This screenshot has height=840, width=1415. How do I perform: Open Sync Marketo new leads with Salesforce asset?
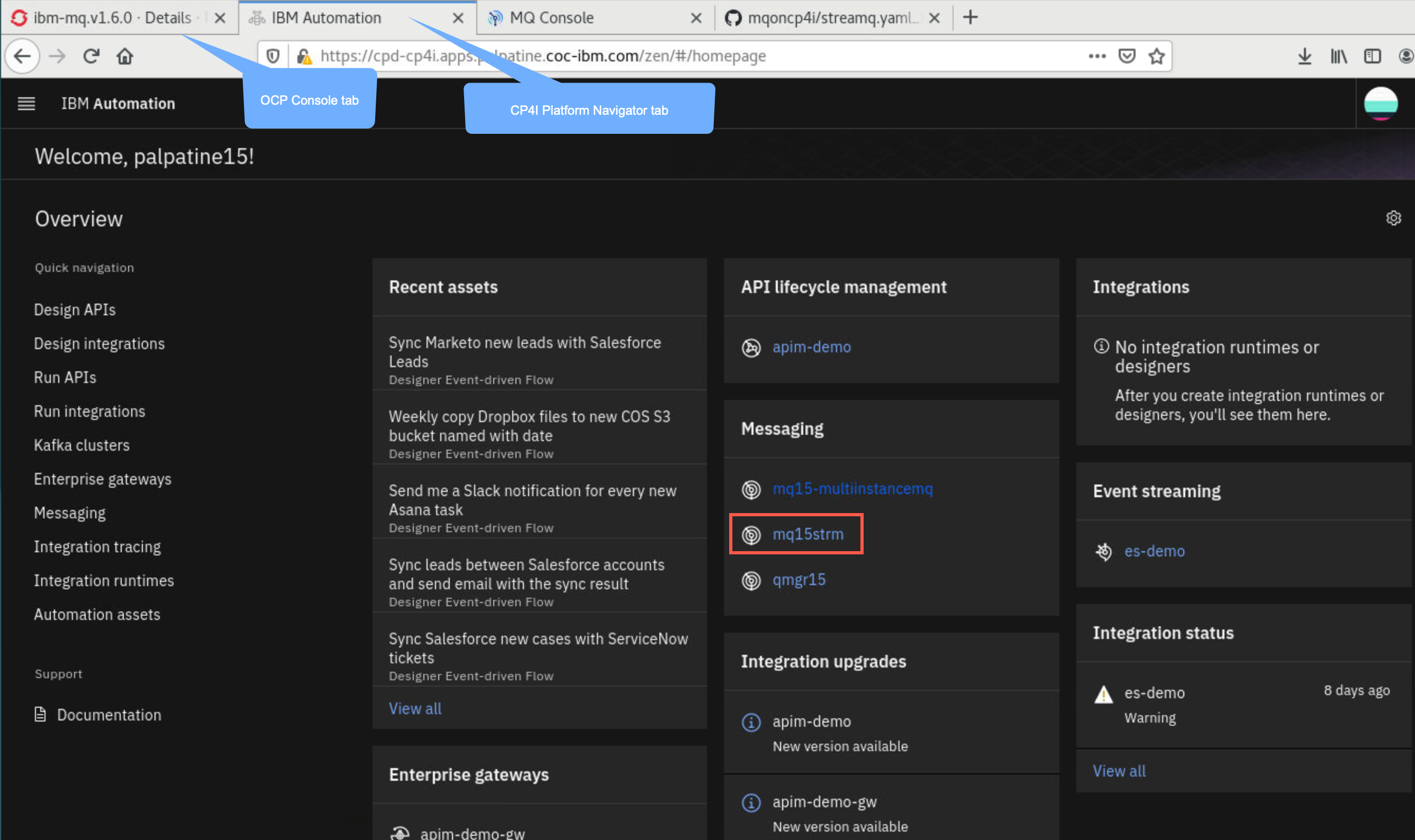(539, 353)
